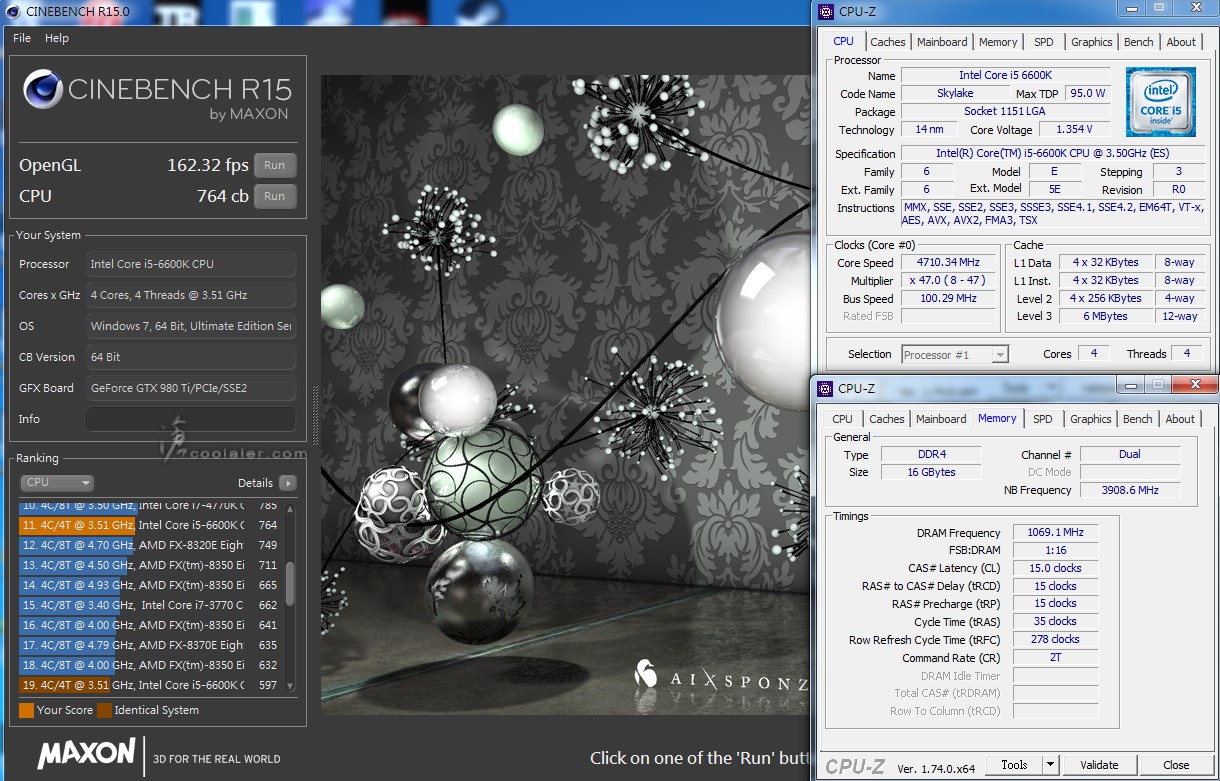Minimize the upper CPU-Z CPU window
The height and width of the screenshot is (781, 1220).
pyautogui.click(x=1134, y=8)
